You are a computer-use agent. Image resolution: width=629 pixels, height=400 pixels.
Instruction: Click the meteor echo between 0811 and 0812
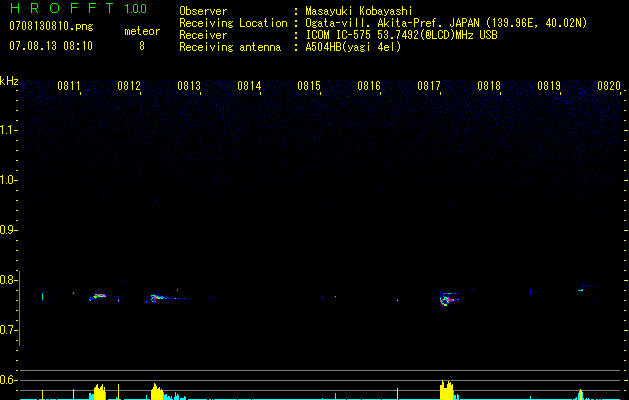tap(98, 296)
